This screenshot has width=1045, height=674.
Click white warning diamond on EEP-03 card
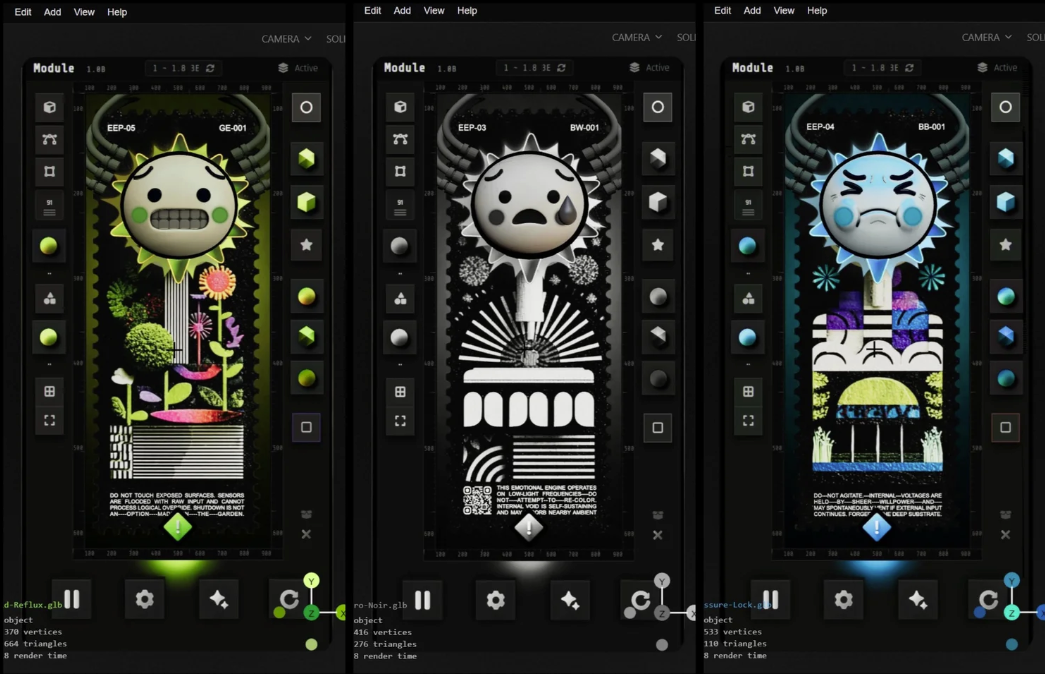(529, 527)
